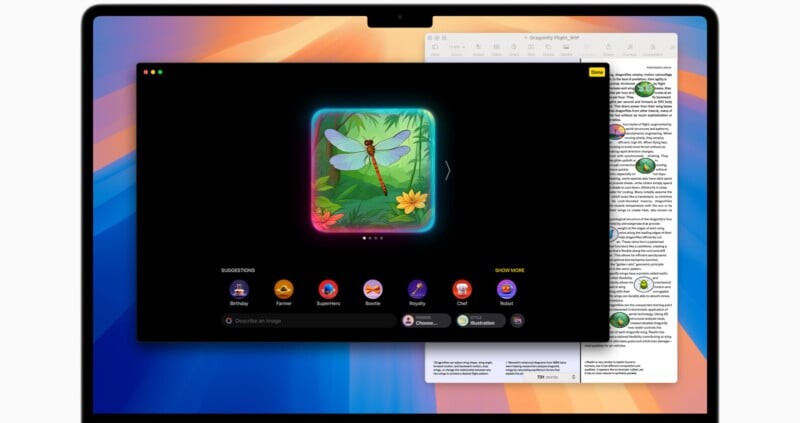Open photo picker icon beside Style
This screenshot has height=423, width=800.
tap(518, 321)
